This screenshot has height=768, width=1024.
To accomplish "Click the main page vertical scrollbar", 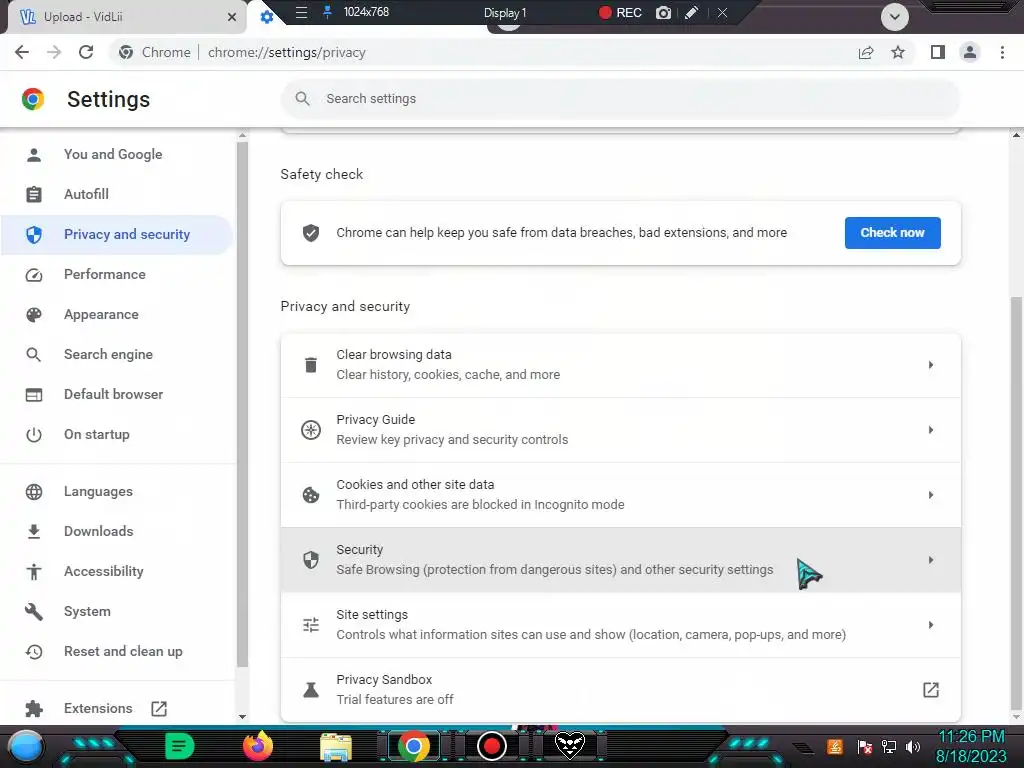I will click(1016, 503).
